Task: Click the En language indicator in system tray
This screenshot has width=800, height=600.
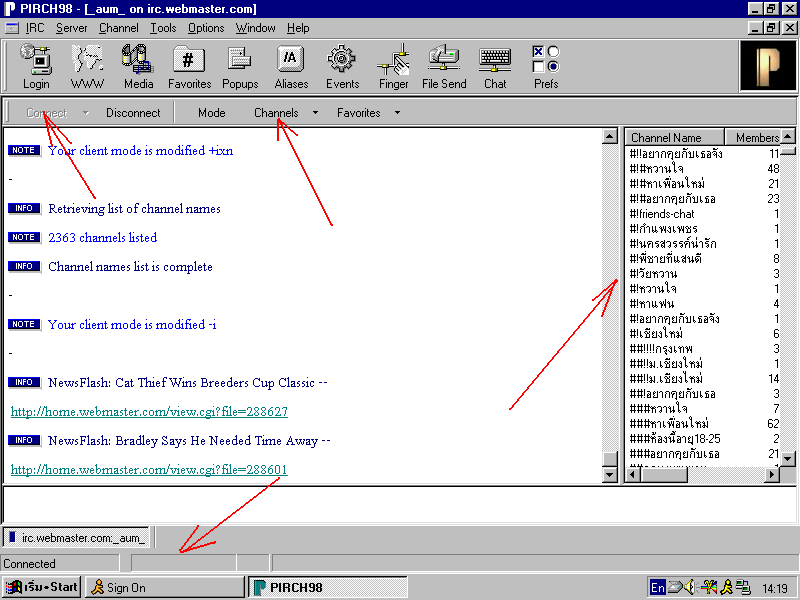Action: (658, 587)
